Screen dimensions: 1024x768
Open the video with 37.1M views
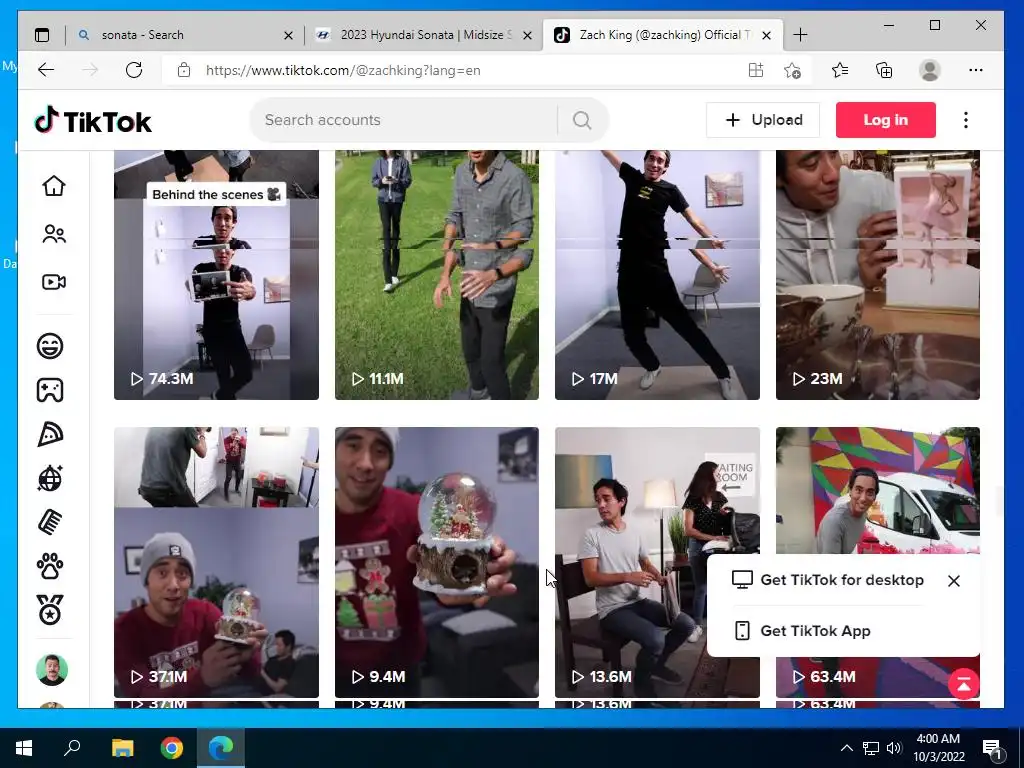[216, 562]
